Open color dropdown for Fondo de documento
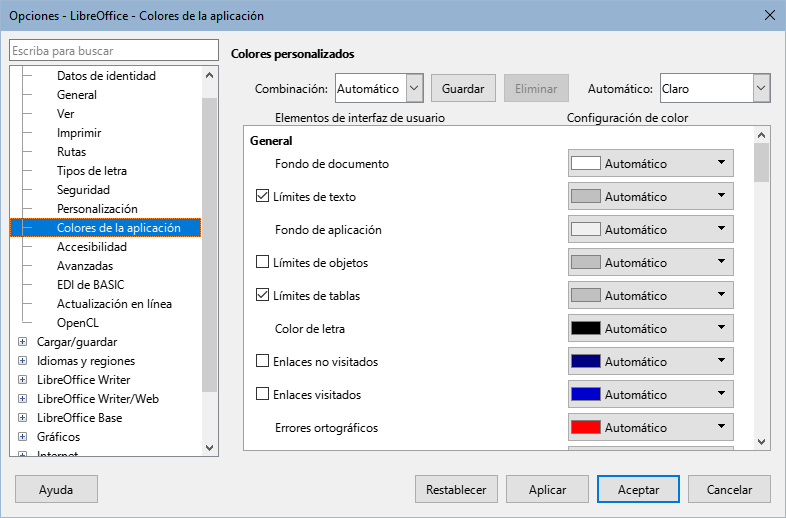 (651, 163)
